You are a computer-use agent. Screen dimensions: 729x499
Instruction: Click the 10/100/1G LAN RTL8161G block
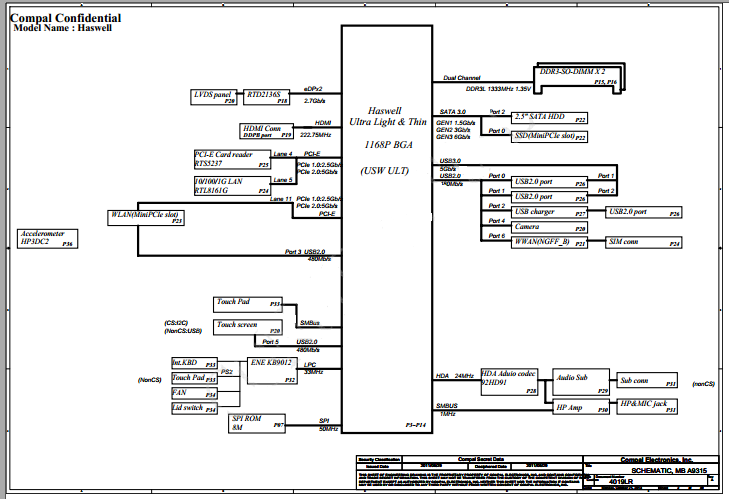pos(232,185)
